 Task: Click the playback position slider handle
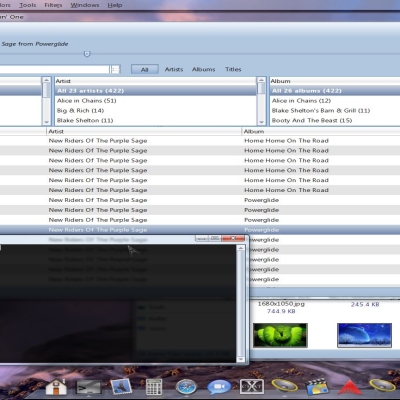[87, 54]
